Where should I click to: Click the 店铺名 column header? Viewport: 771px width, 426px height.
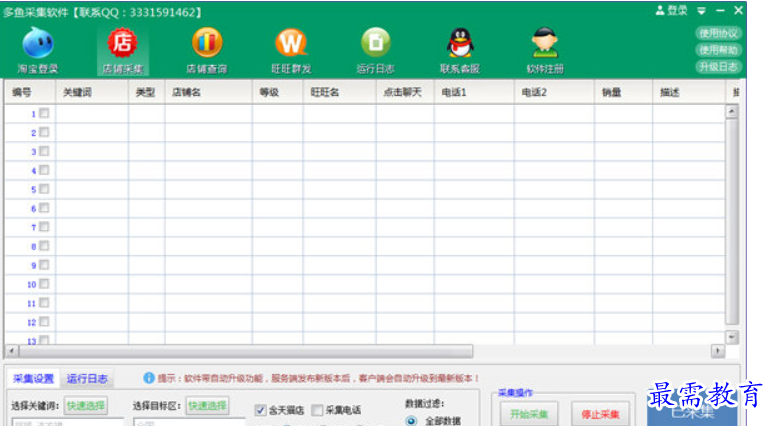coord(208,92)
